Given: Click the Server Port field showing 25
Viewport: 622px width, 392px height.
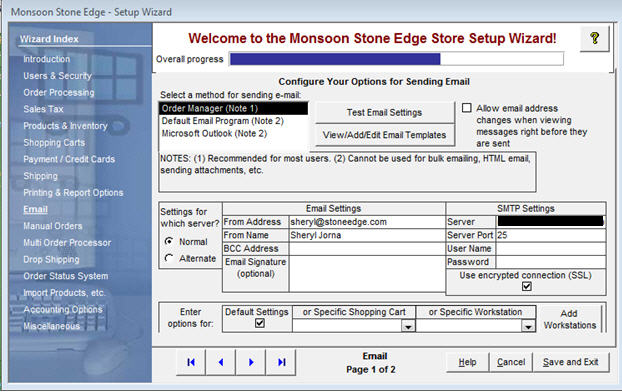Looking at the screenshot, I should point(551,235).
